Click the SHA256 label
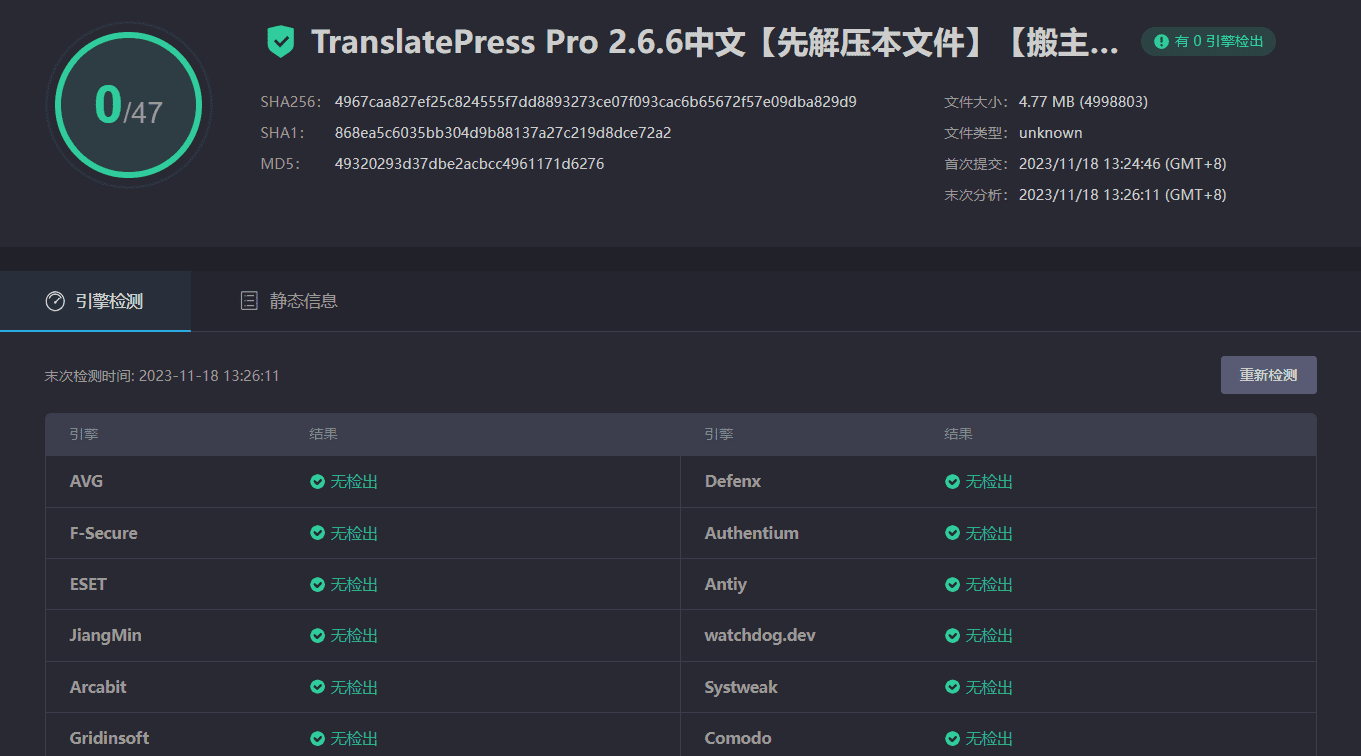This screenshot has height=756, width=1361. coord(291,102)
